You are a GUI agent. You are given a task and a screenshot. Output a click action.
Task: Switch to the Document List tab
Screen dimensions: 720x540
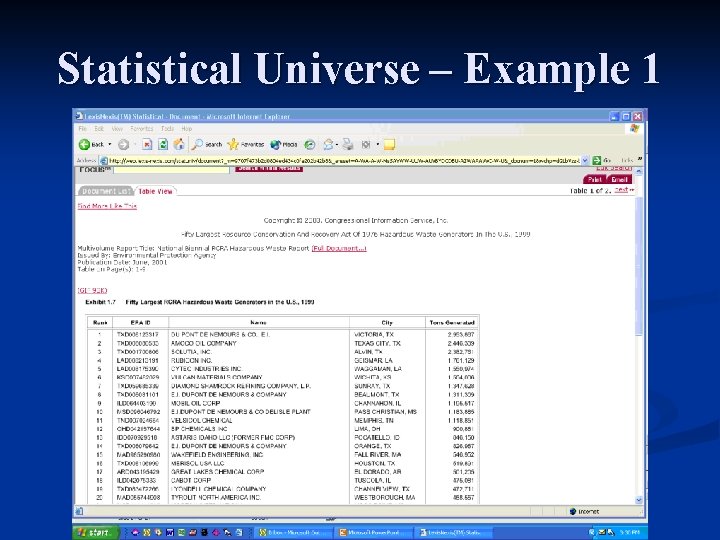tap(106, 191)
